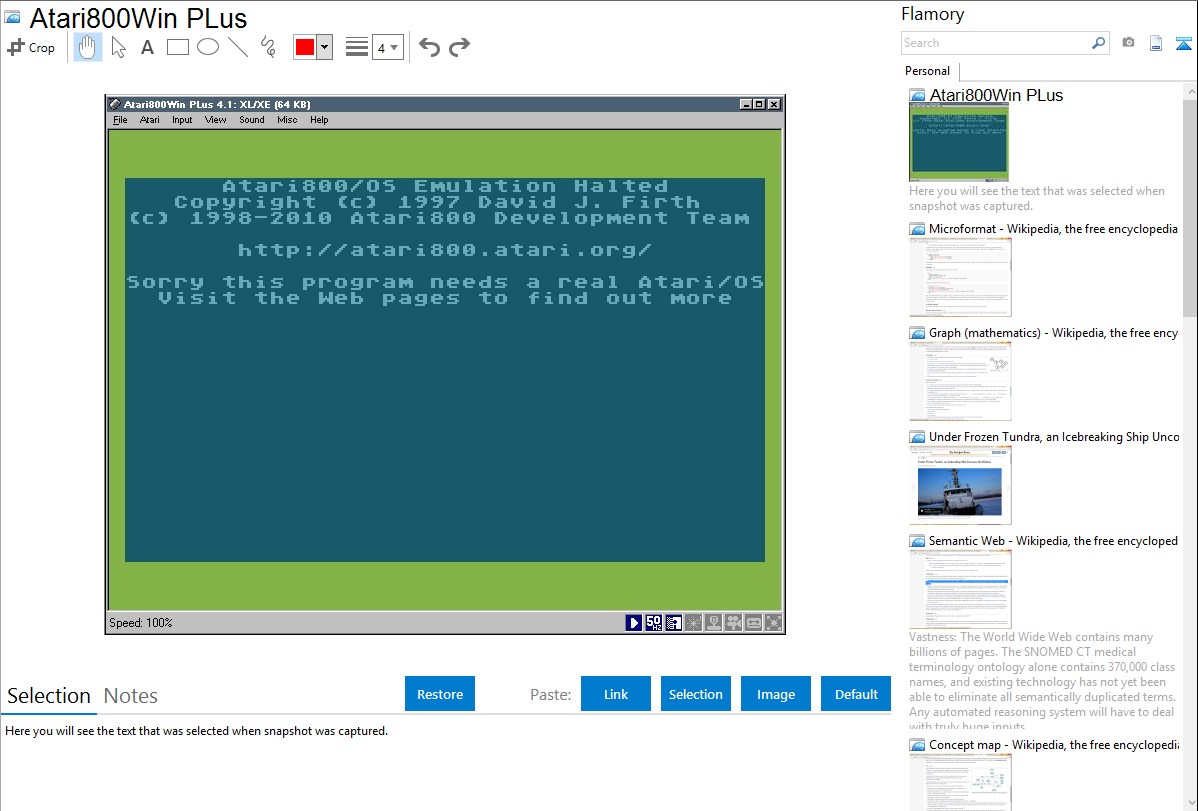
Task: Select the arrow pointer tool
Action: (118, 47)
